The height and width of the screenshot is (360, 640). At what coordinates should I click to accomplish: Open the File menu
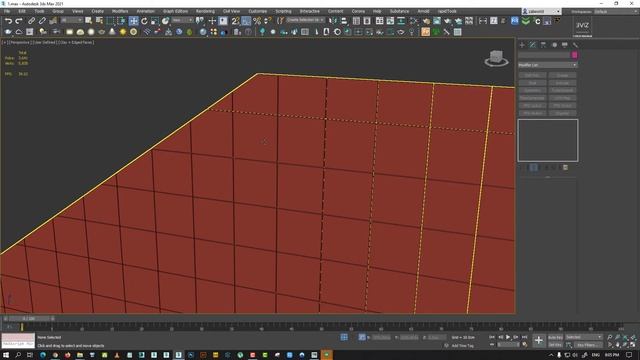coord(7,11)
